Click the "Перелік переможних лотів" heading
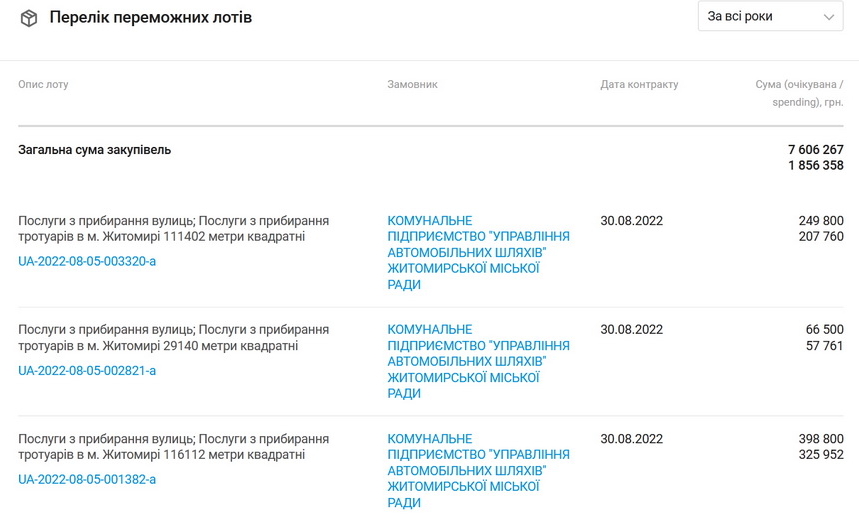859x518 pixels. pyautogui.click(x=150, y=18)
